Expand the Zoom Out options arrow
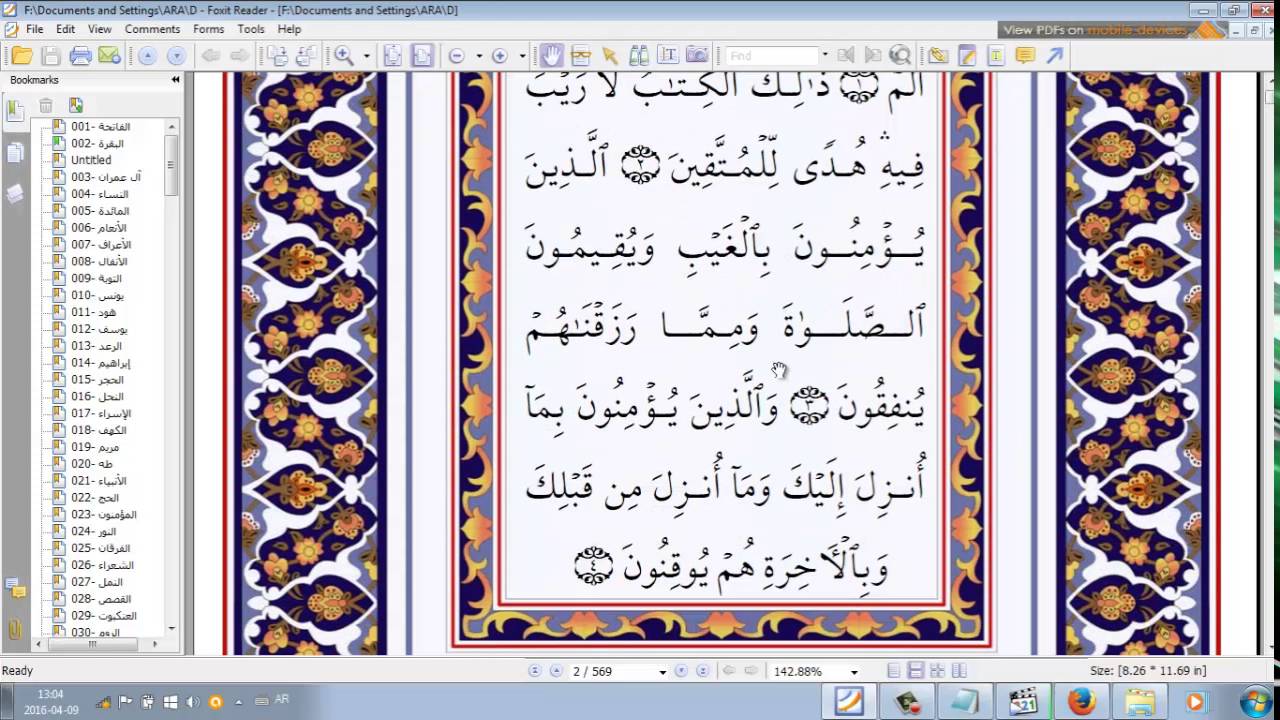1280x720 pixels. click(479, 56)
